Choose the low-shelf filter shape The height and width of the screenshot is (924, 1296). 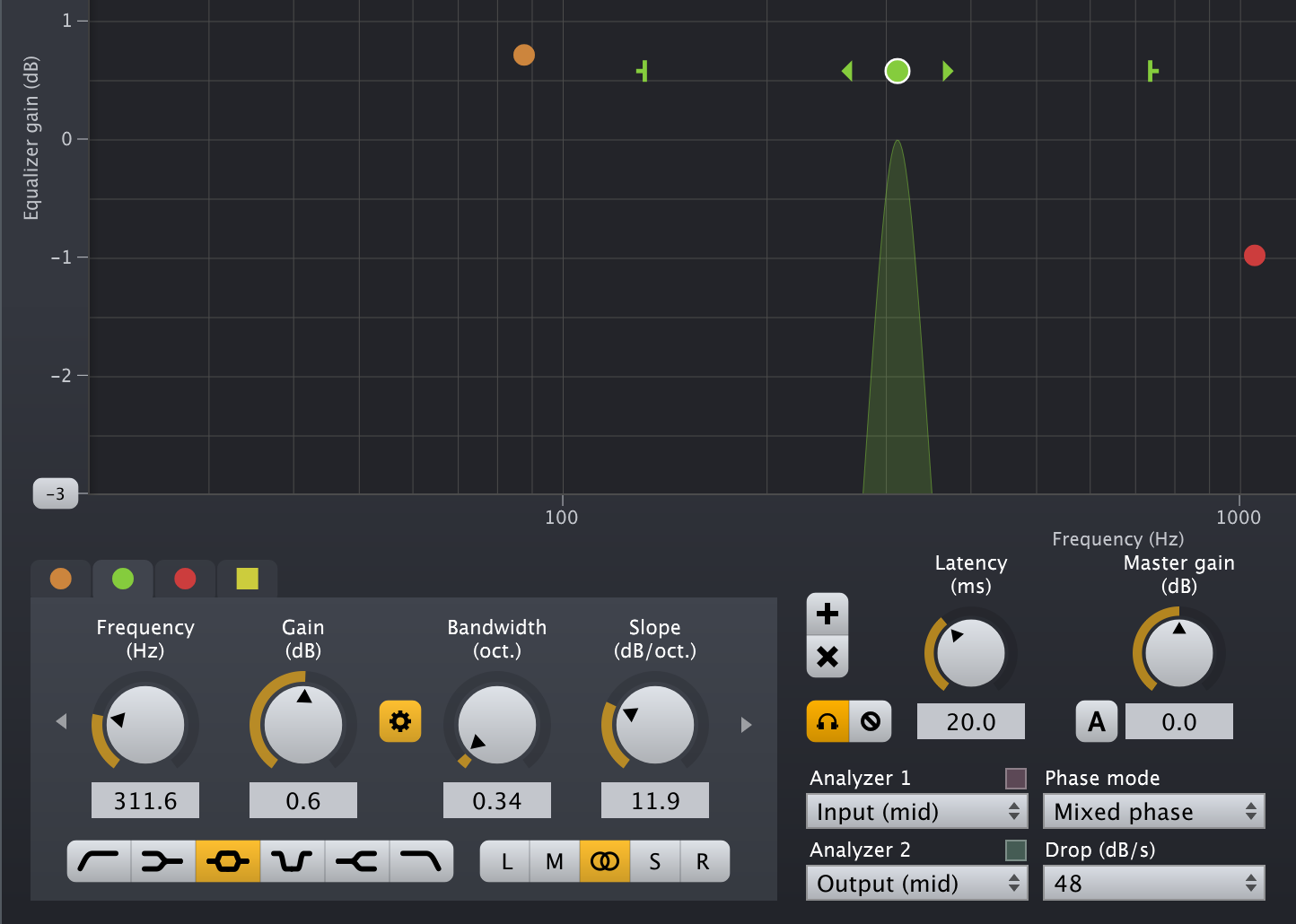click(x=163, y=862)
